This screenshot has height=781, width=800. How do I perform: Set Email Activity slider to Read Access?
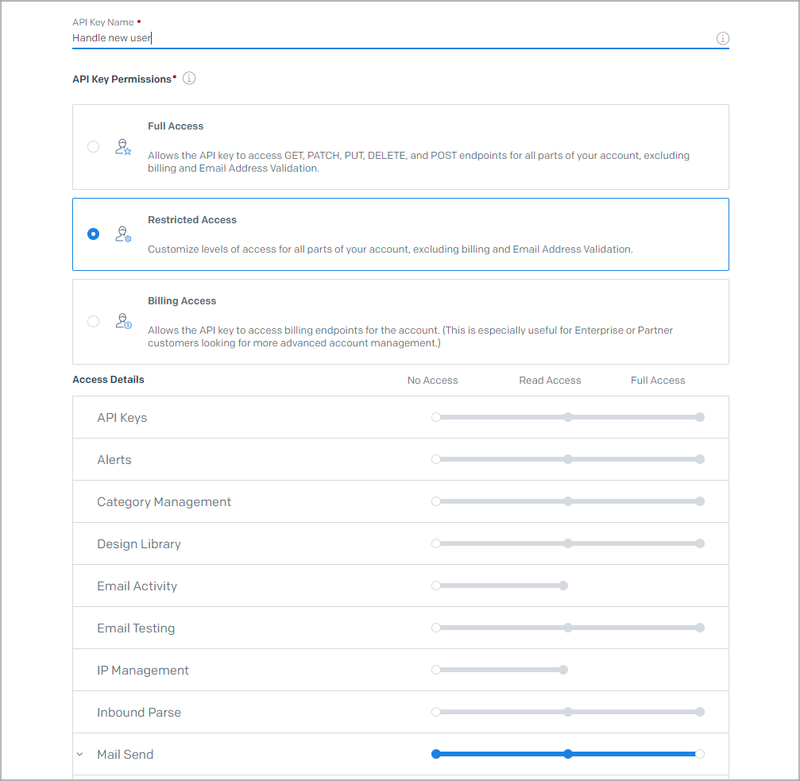click(563, 586)
